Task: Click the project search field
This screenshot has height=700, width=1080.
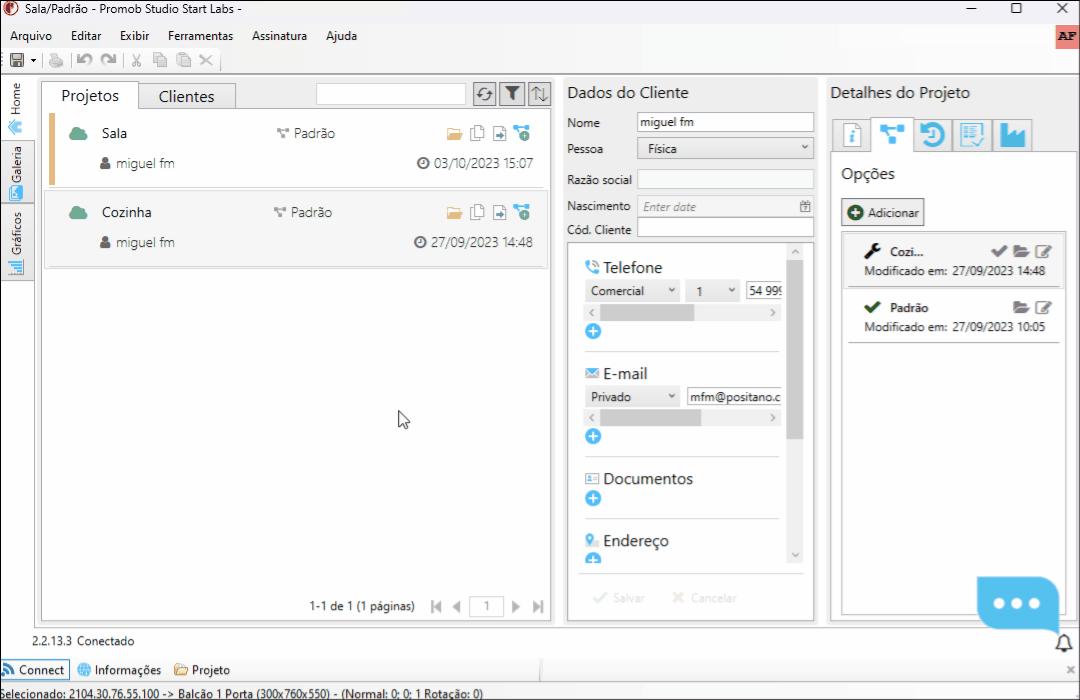Action: (391, 94)
